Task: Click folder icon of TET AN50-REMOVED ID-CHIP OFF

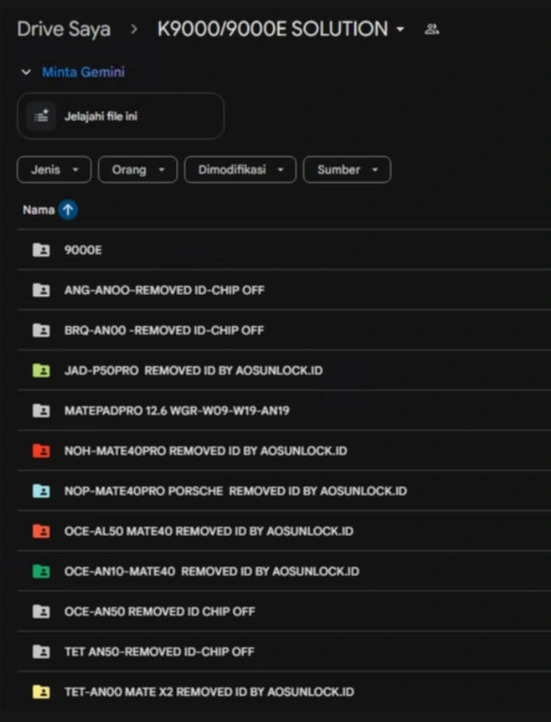Action: pos(41,652)
